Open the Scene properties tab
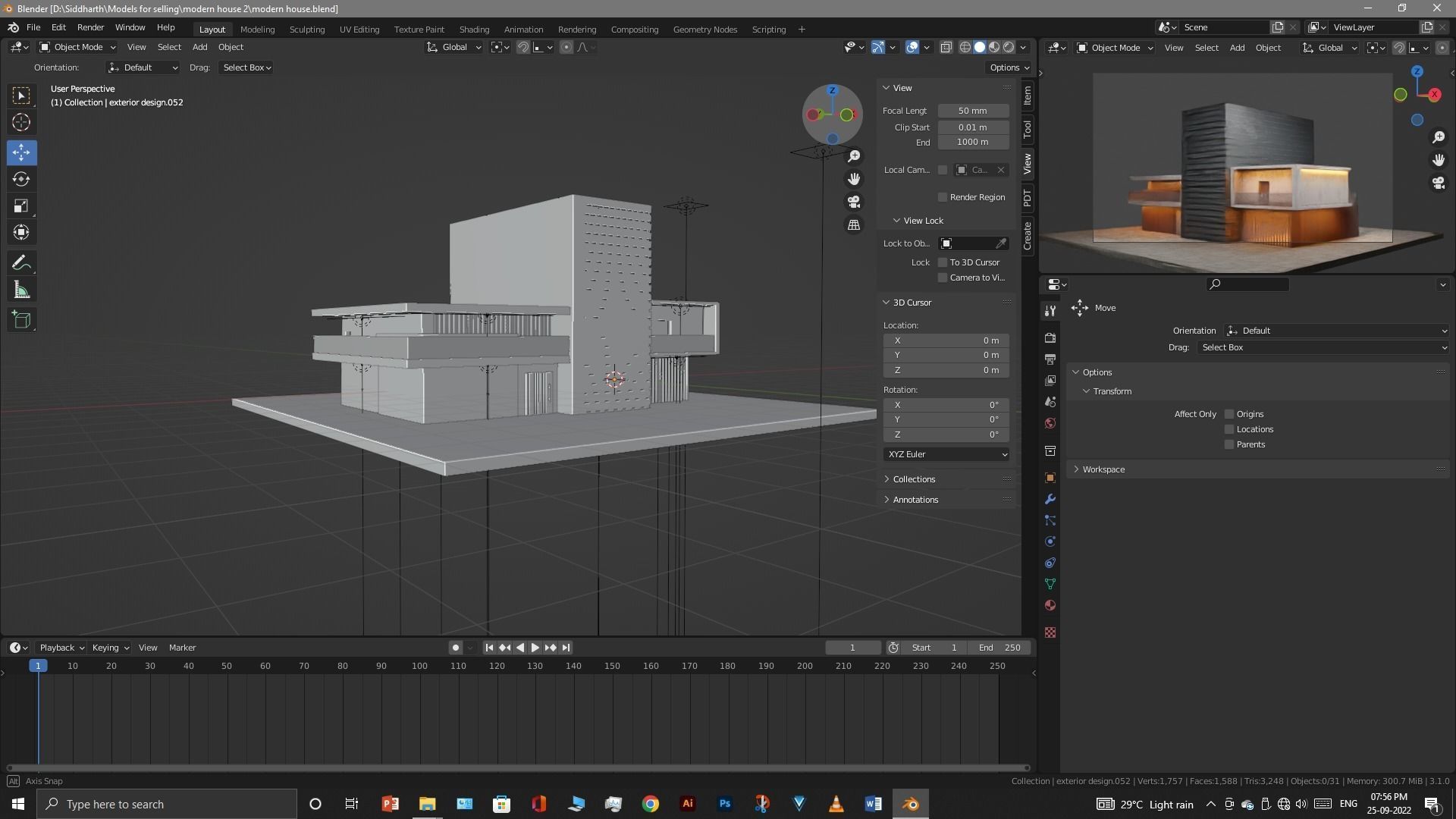 click(x=1050, y=402)
